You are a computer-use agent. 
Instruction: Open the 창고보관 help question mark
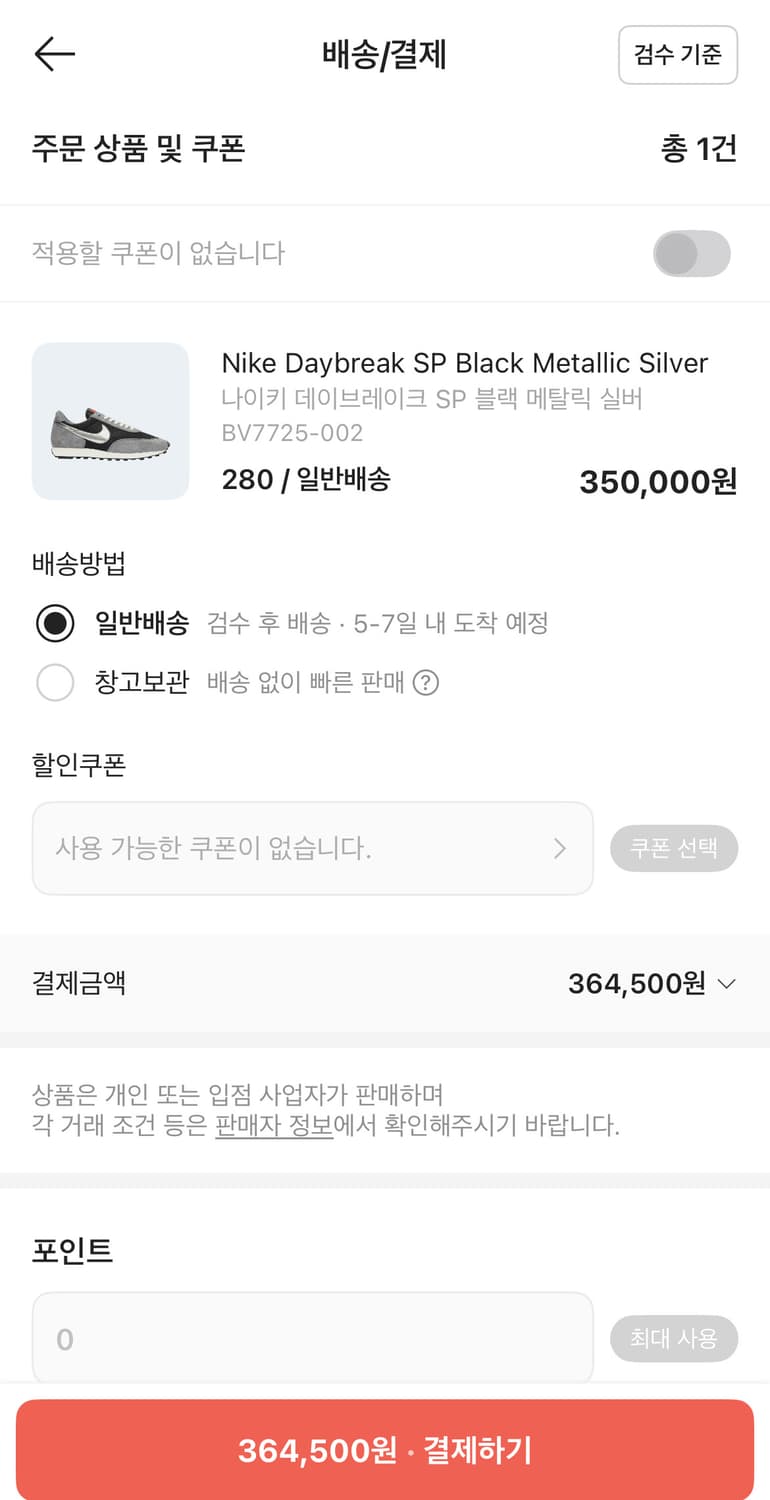tap(426, 683)
